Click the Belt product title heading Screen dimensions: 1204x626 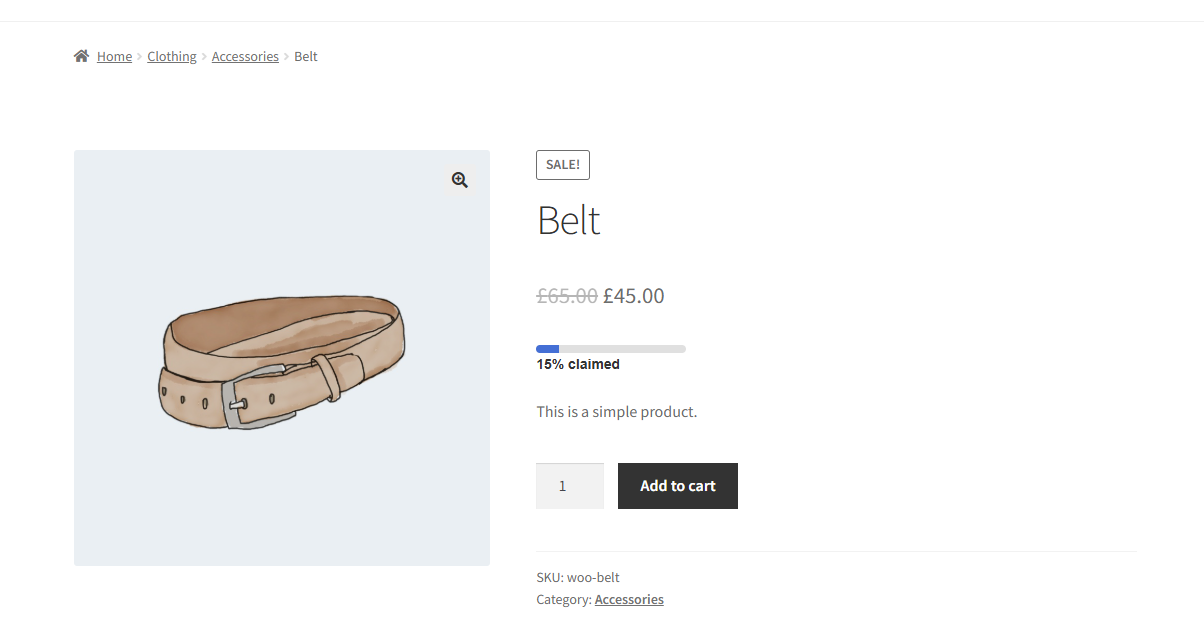pos(569,220)
